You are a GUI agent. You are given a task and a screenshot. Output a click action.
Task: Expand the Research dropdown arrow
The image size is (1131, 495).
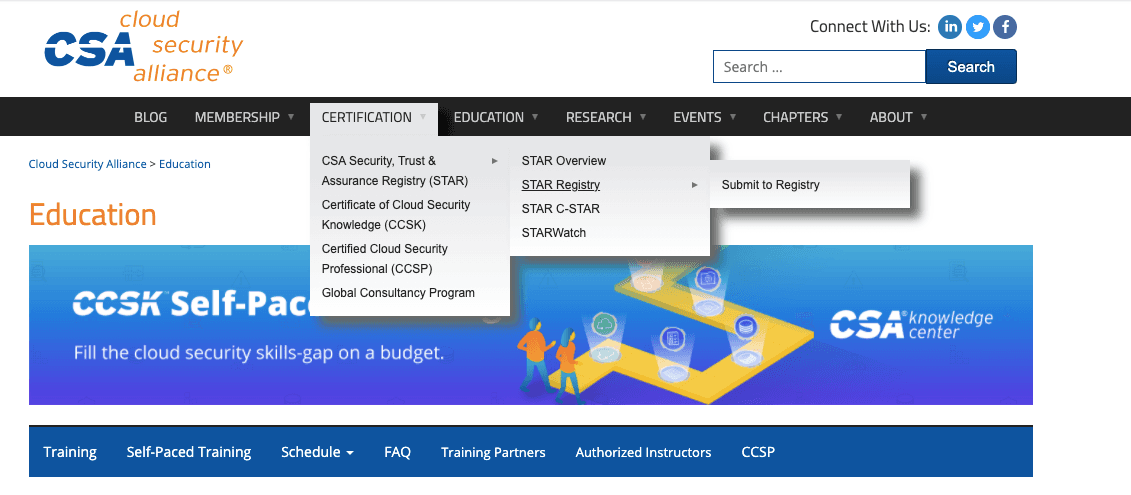(x=643, y=116)
